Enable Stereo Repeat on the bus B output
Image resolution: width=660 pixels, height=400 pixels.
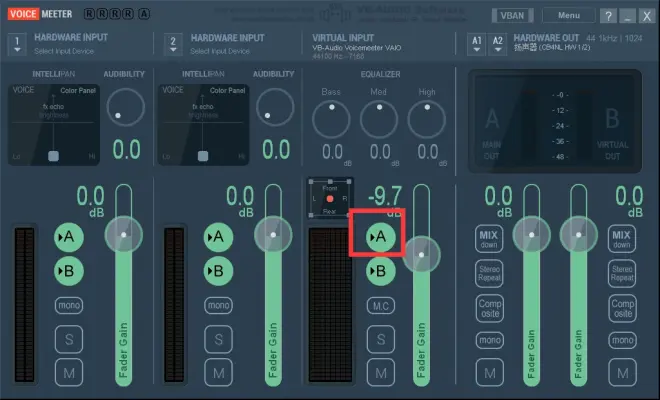point(622,274)
